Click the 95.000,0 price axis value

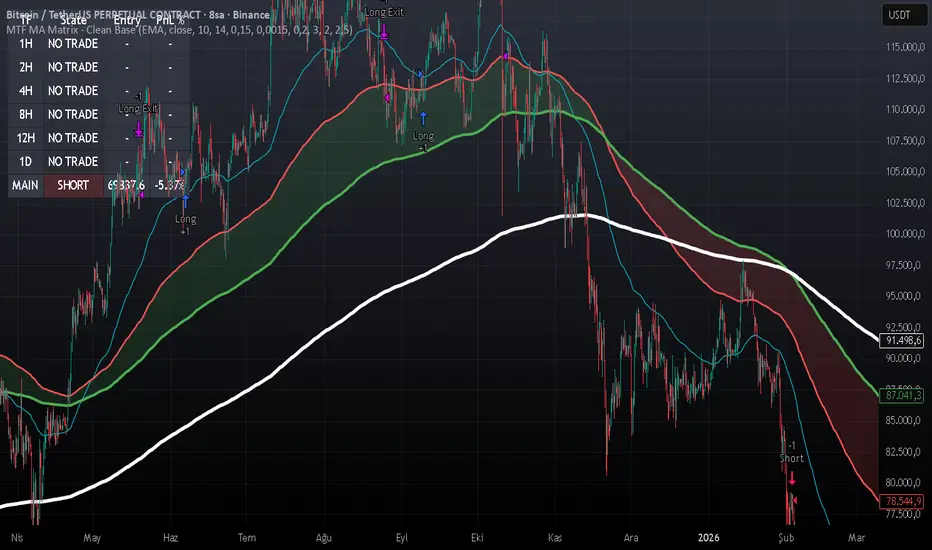(x=905, y=296)
